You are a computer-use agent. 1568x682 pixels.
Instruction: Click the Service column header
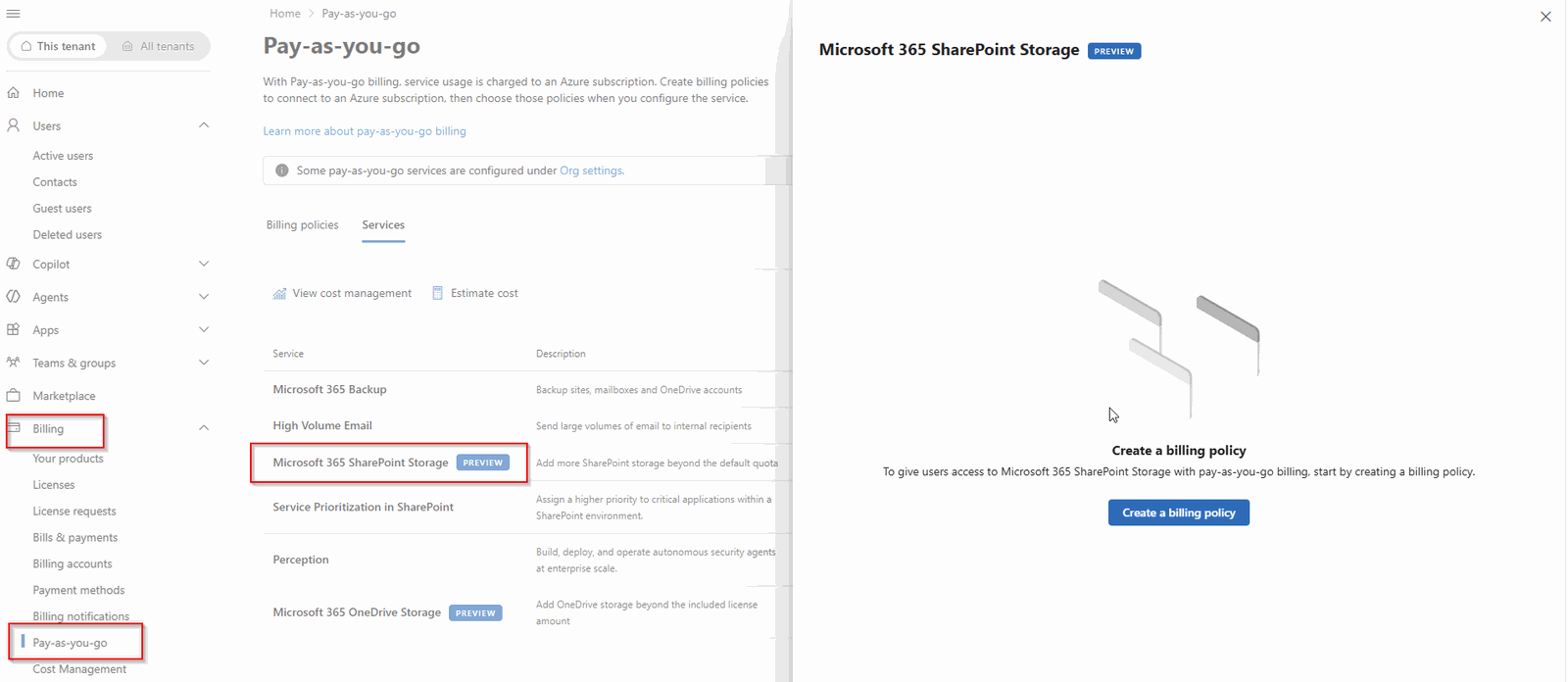tap(288, 354)
